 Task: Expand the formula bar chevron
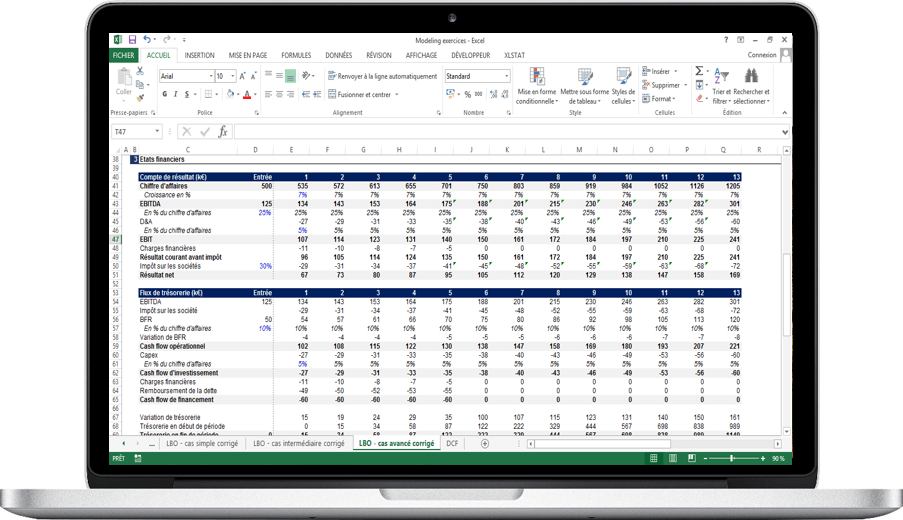point(784,132)
